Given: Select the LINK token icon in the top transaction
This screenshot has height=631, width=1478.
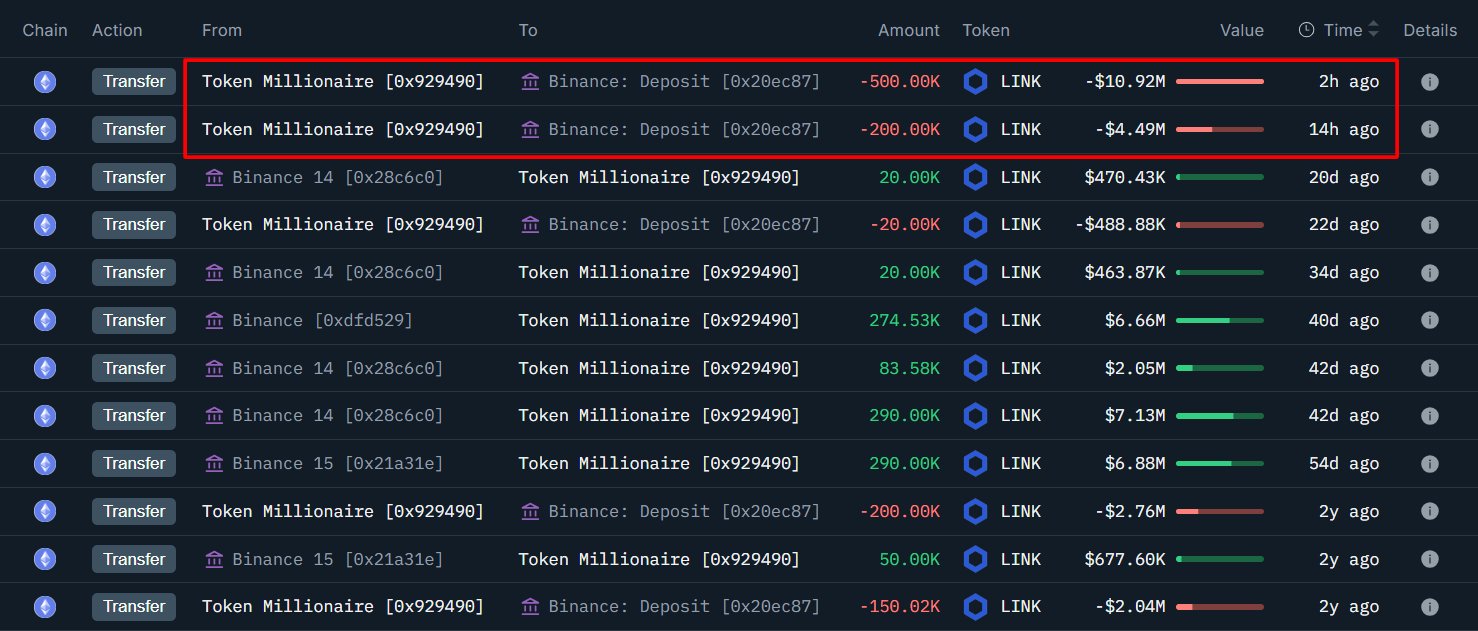Looking at the screenshot, I should click(x=975, y=81).
